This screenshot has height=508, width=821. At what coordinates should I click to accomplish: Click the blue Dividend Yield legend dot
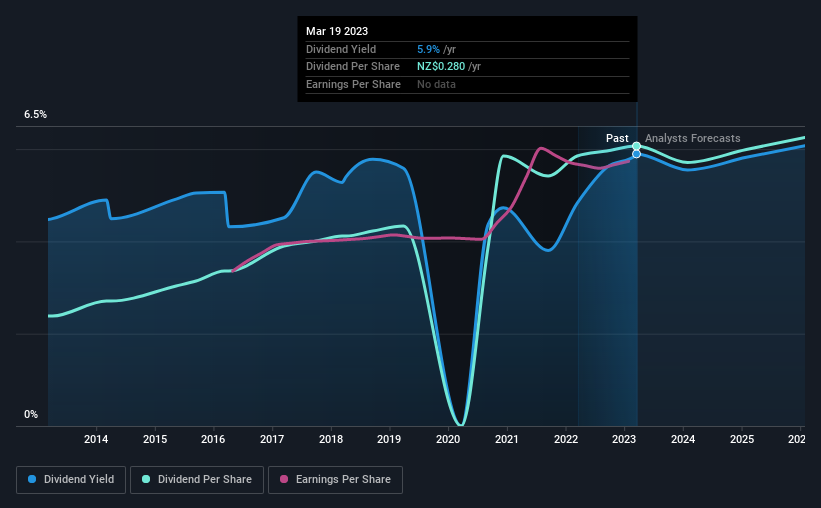pos(32,479)
